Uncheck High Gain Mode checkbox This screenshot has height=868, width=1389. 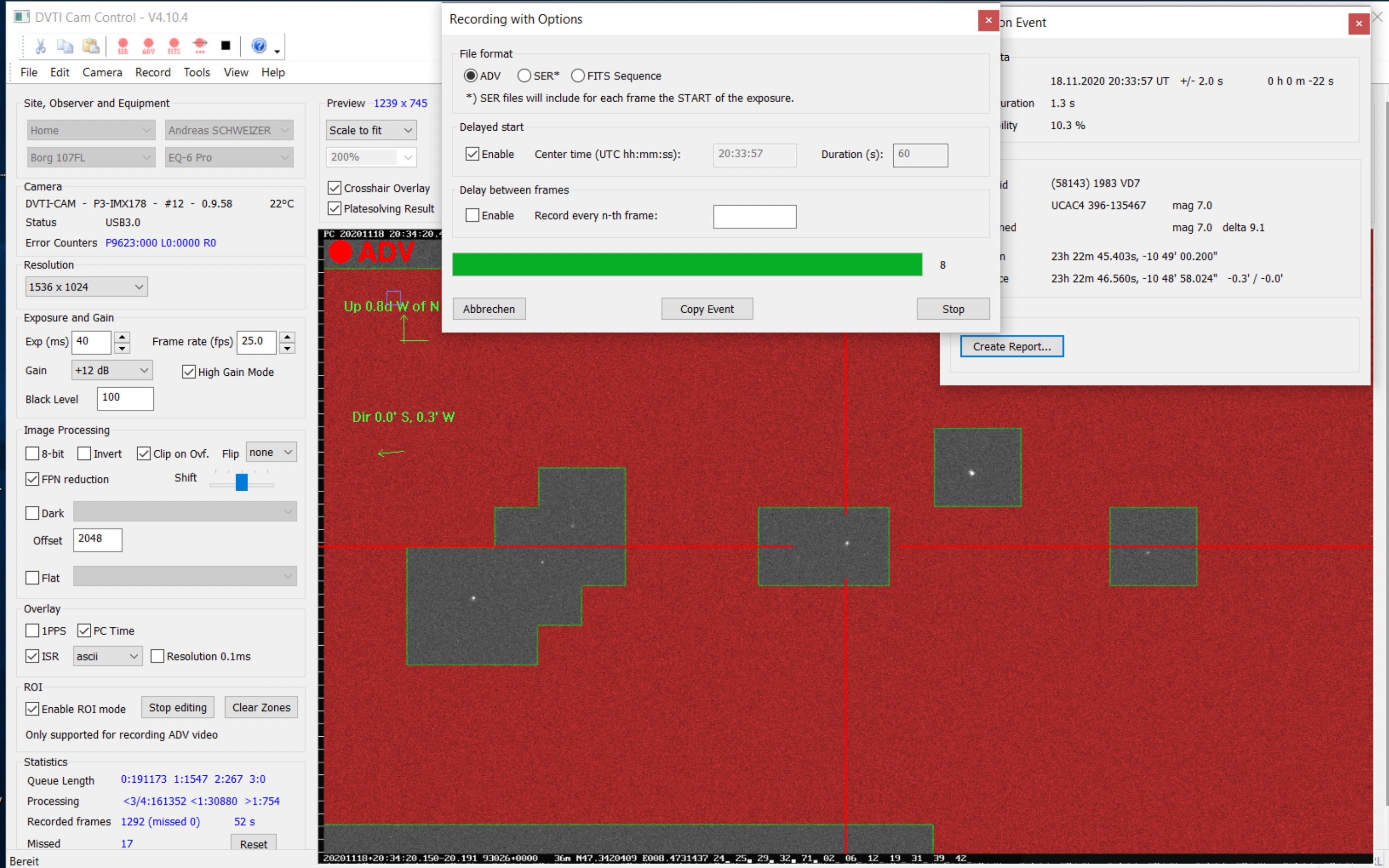189,372
